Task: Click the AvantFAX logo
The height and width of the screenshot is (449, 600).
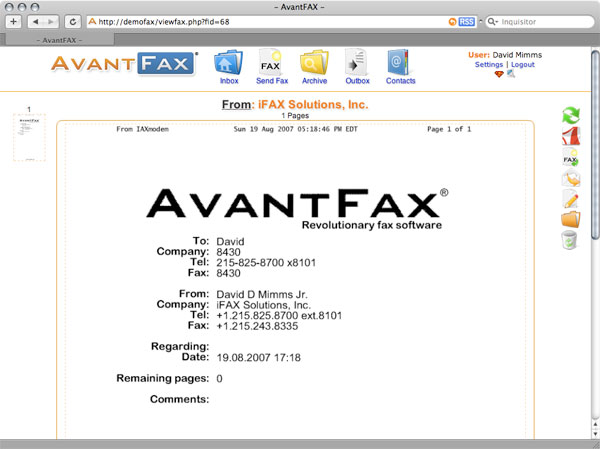Action: [124, 64]
